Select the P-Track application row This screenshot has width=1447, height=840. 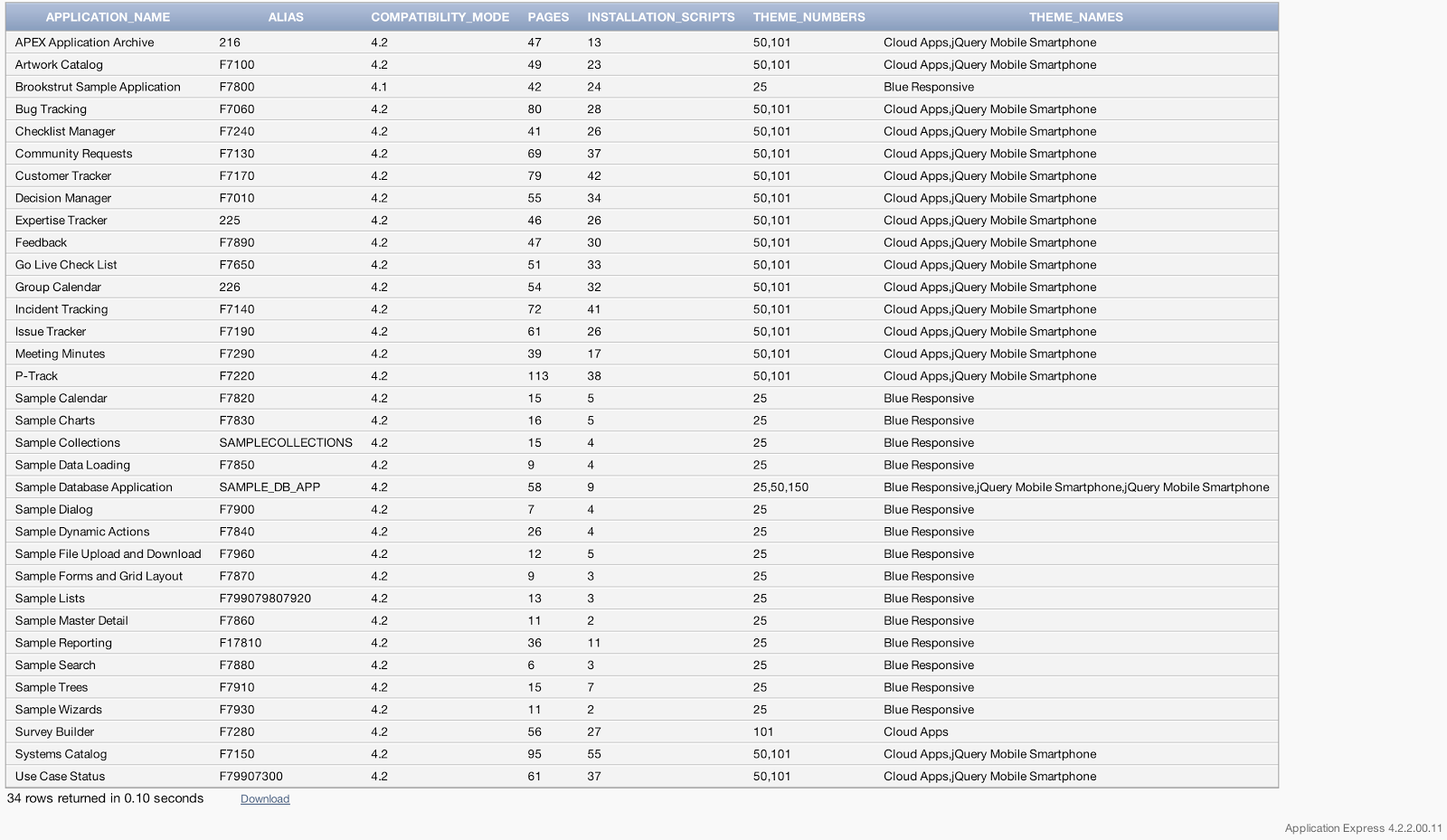click(x=36, y=375)
